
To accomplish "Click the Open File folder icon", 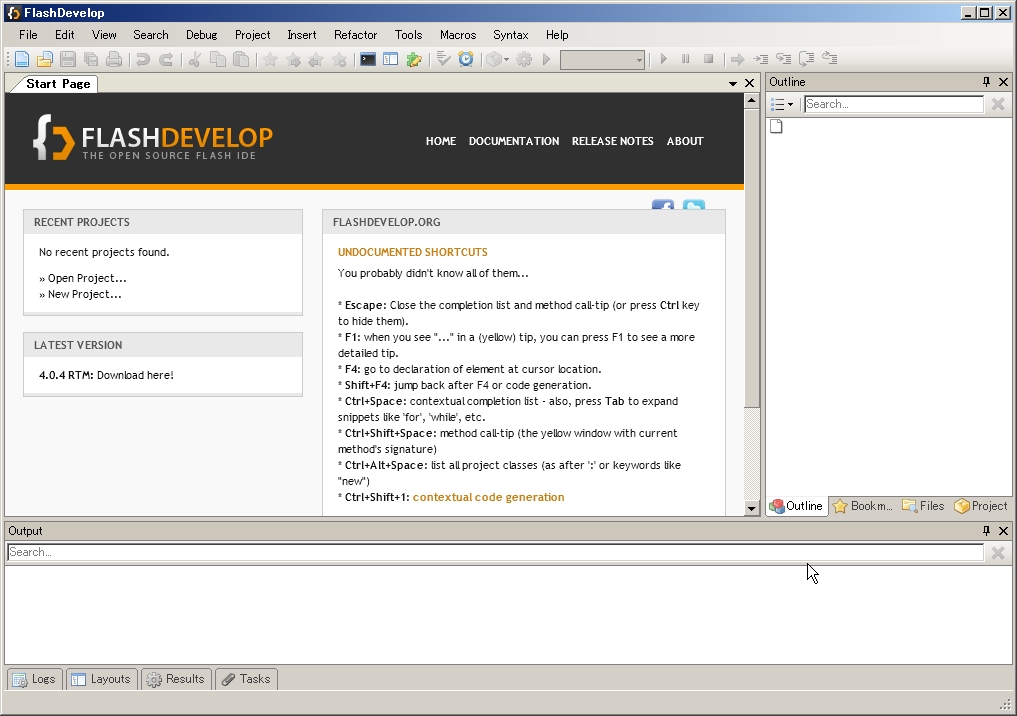I will (x=44, y=60).
